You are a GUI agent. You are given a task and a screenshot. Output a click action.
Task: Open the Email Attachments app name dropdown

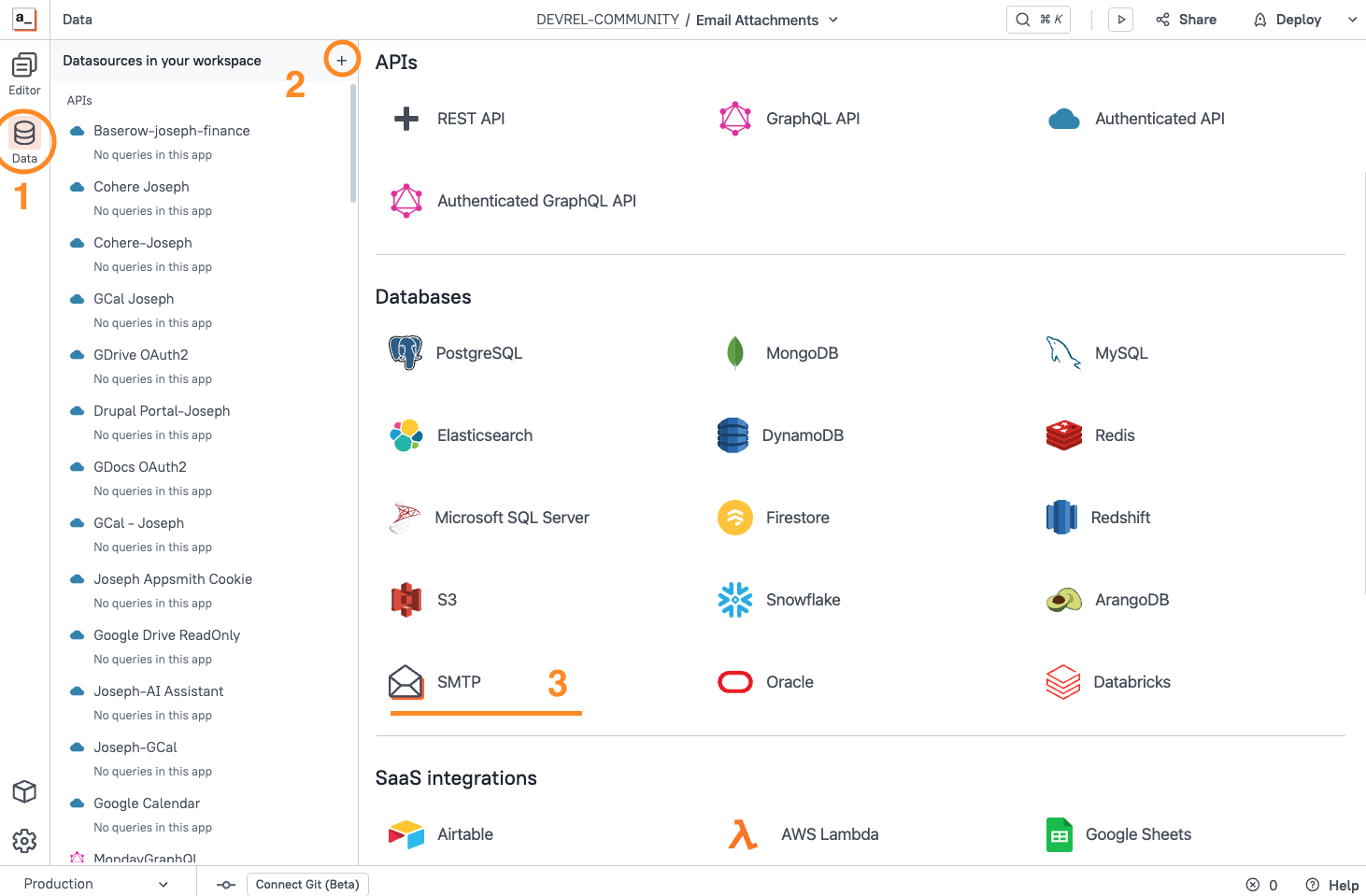[x=767, y=20]
